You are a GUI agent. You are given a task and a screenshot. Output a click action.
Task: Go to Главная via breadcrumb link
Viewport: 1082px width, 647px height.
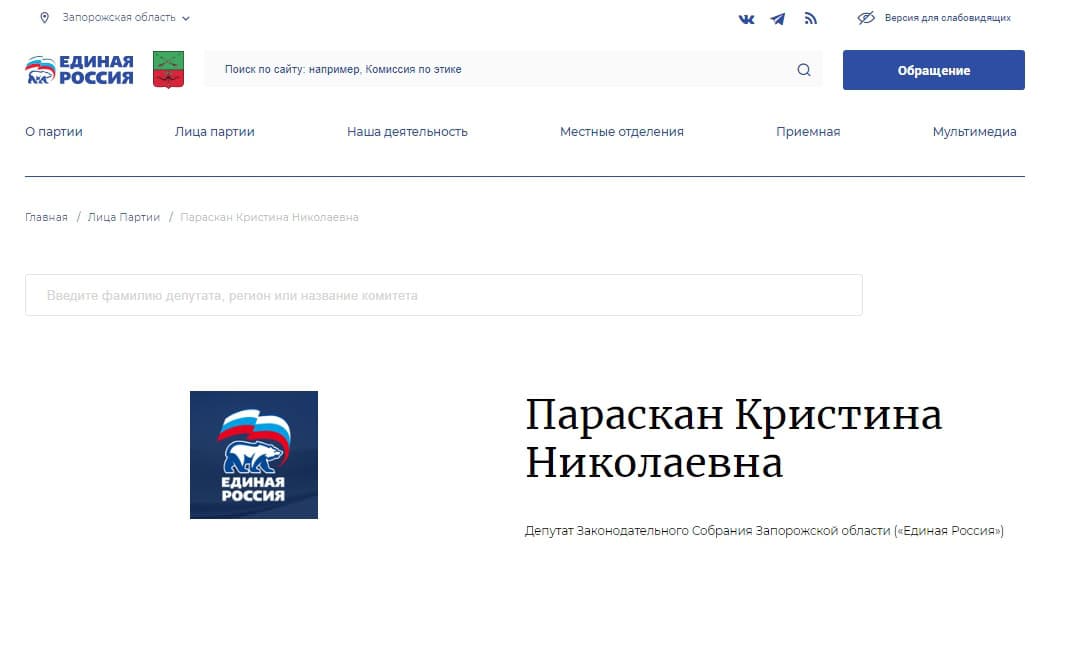coord(45,216)
